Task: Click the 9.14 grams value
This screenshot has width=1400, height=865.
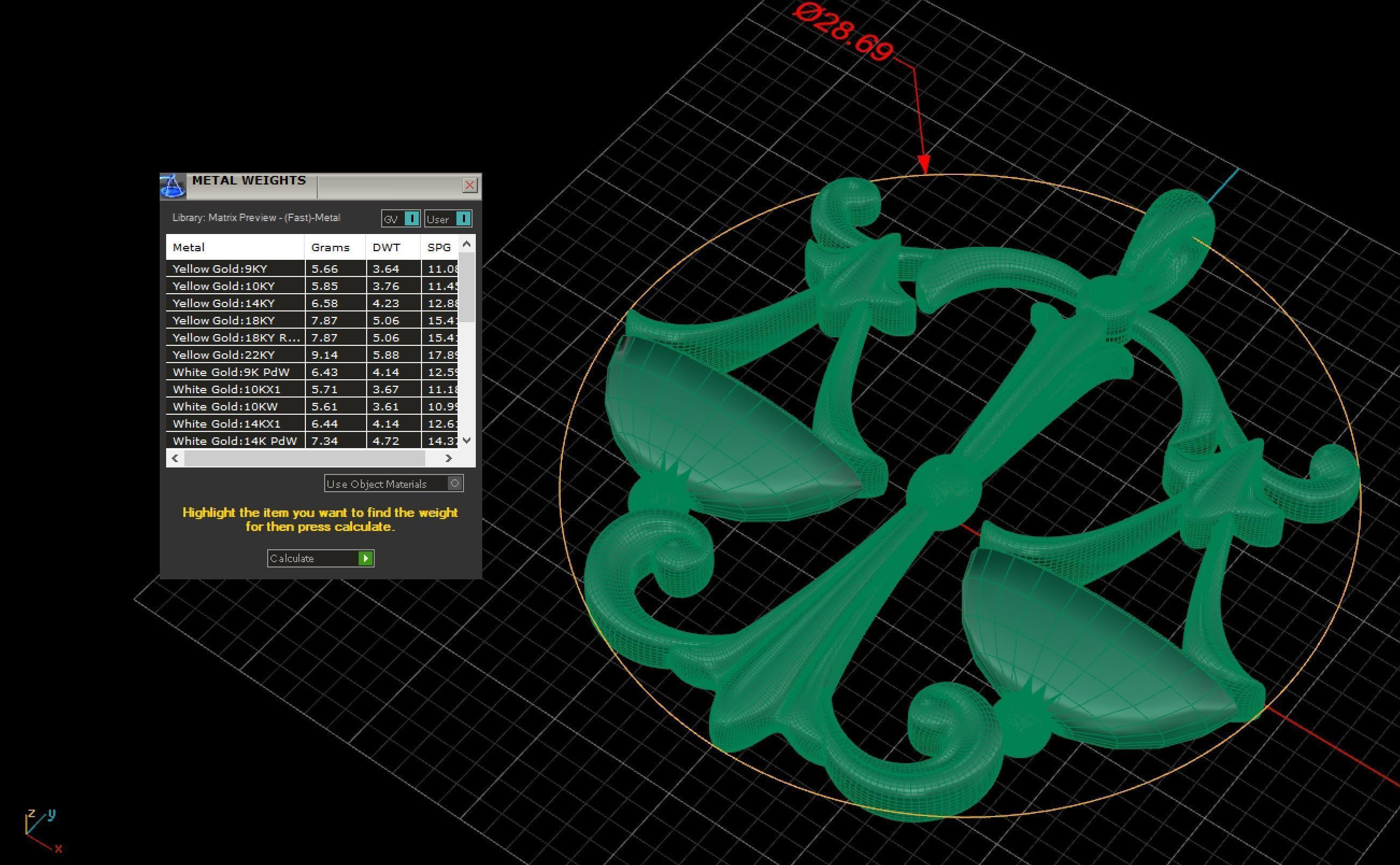Action: click(x=325, y=354)
